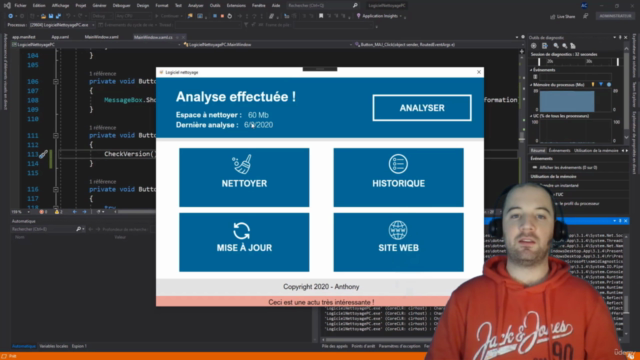Screen dimensions: 640x360
Task: Click the Live Share button
Action: coord(563,16)
